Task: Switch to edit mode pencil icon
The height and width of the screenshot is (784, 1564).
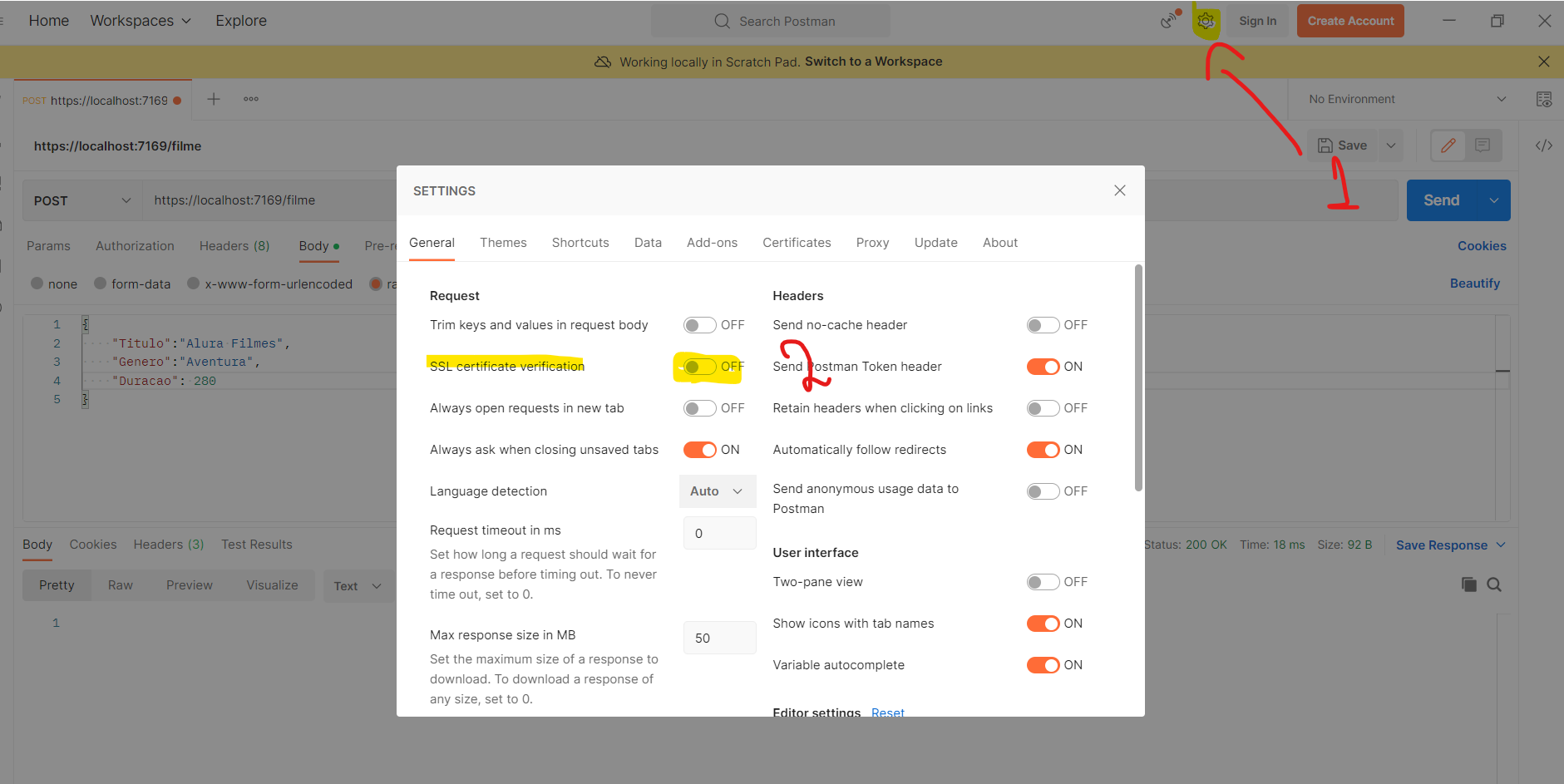Action: [x=1448, y=145]
